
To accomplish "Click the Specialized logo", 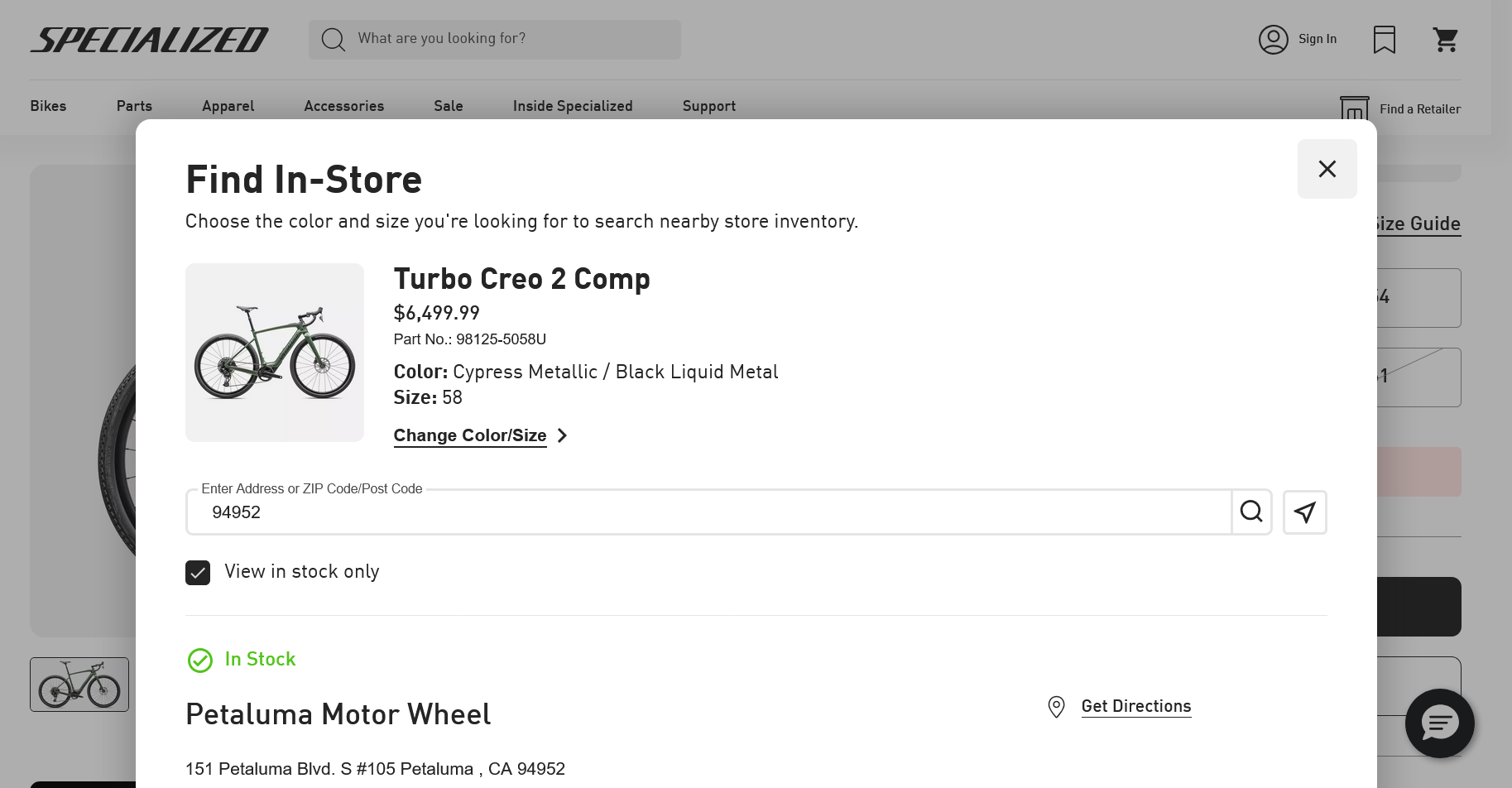I will click(150, 40).
